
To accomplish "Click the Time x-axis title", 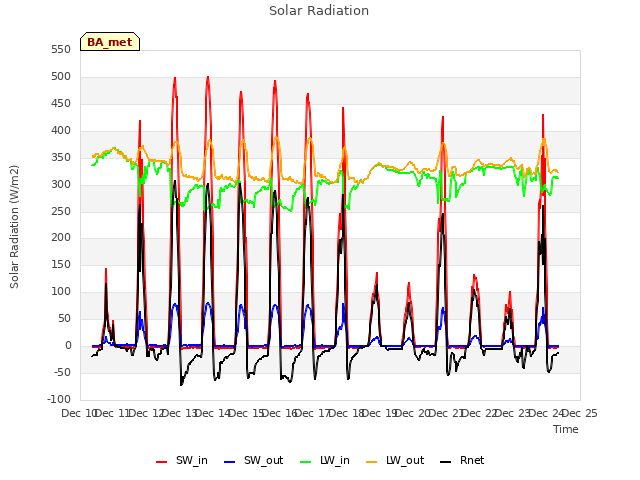I will click(x=566, y=429).
